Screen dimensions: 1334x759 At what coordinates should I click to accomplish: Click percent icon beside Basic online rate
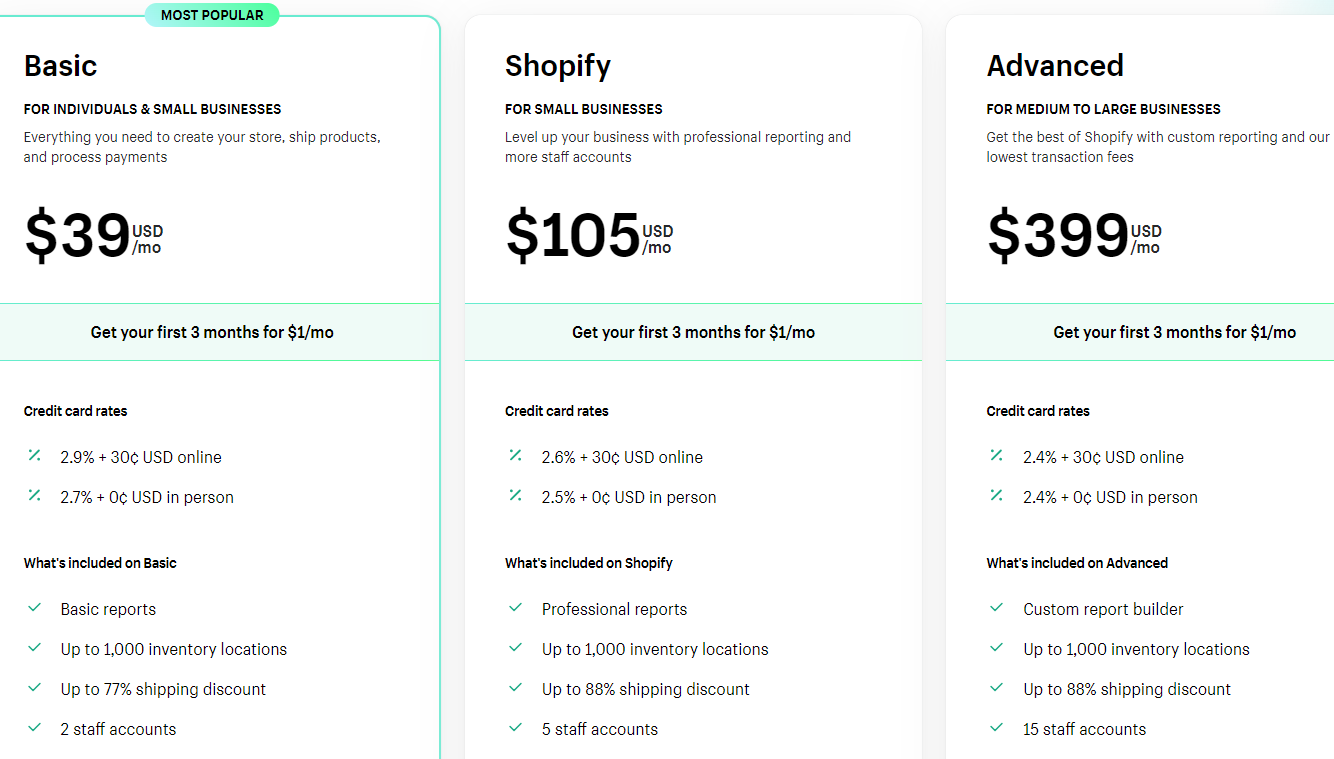34,456
